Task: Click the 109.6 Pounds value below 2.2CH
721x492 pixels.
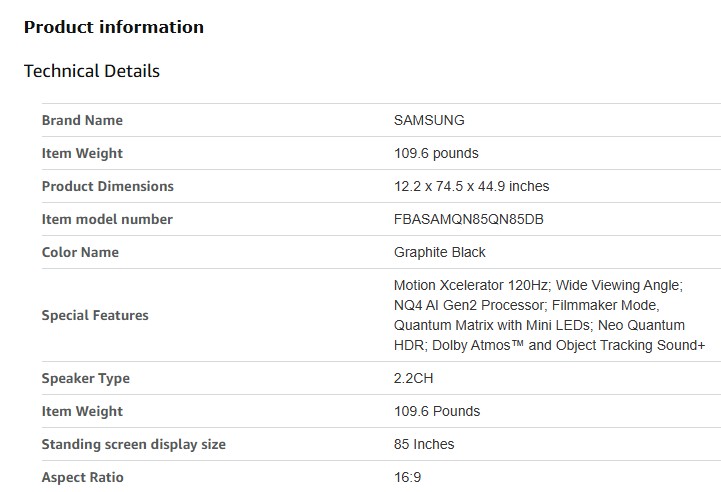Action: point(437,411)
